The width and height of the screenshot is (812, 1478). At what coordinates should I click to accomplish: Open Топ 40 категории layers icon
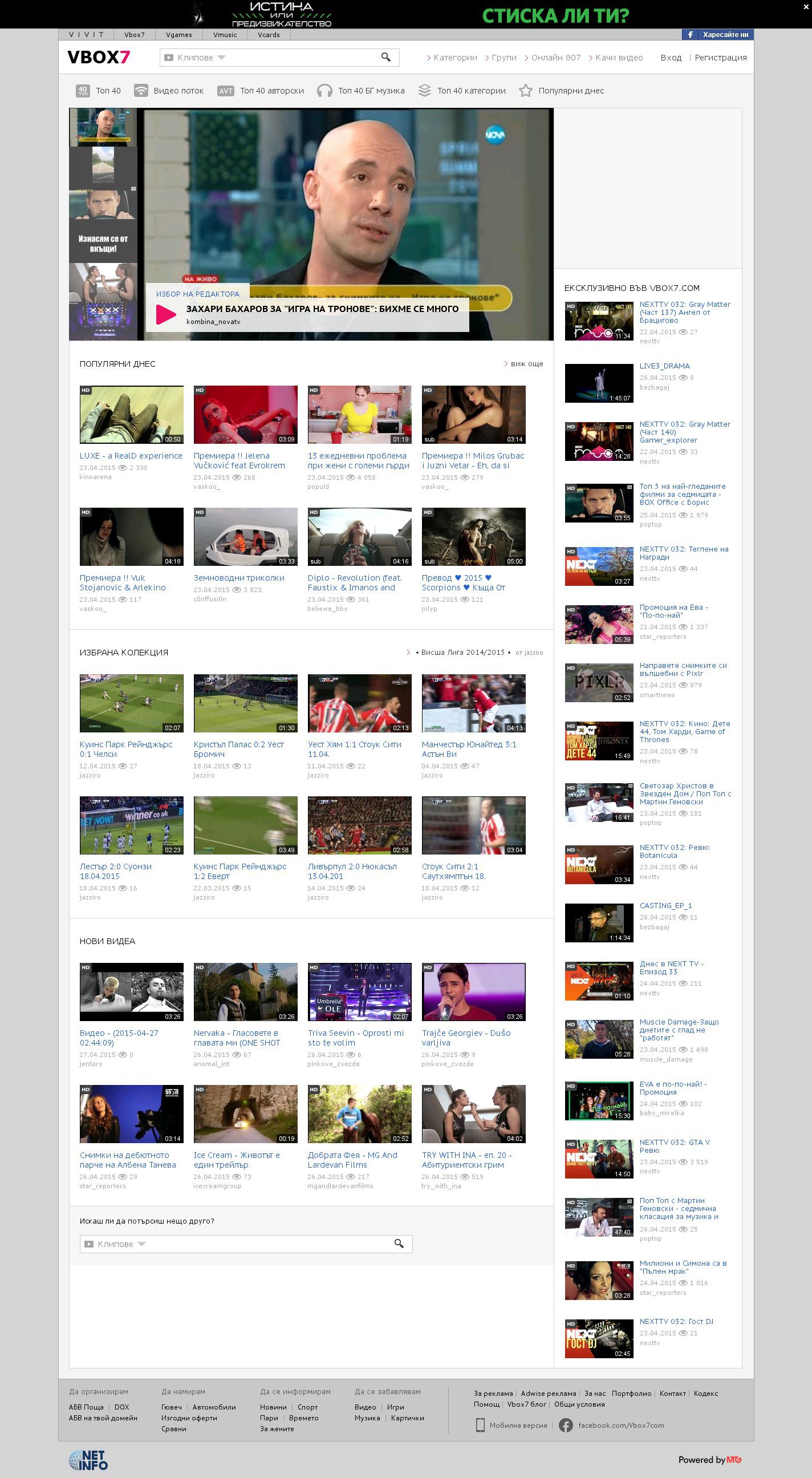424,91
